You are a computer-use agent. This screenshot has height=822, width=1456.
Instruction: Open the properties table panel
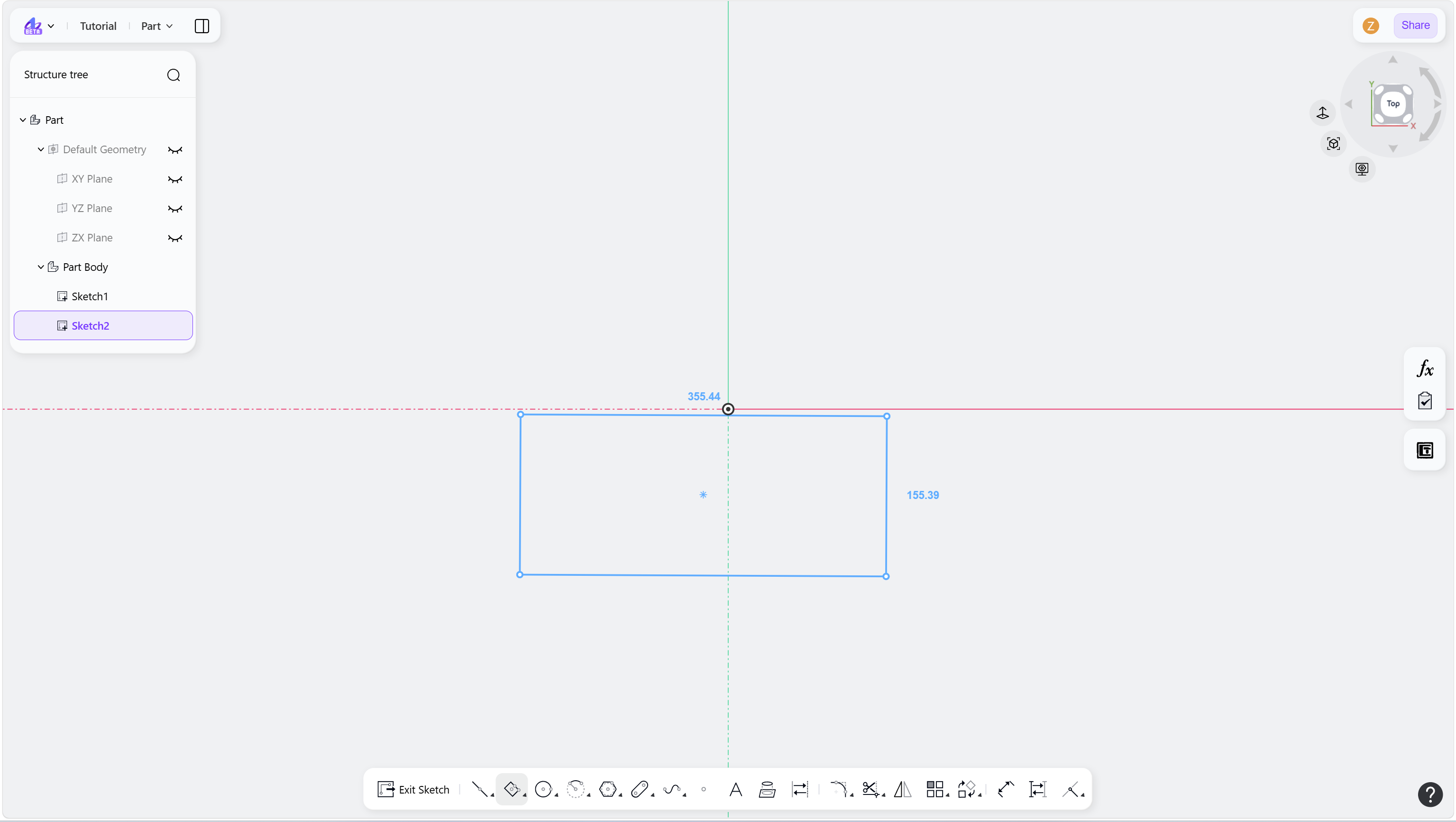(1425, 450)
